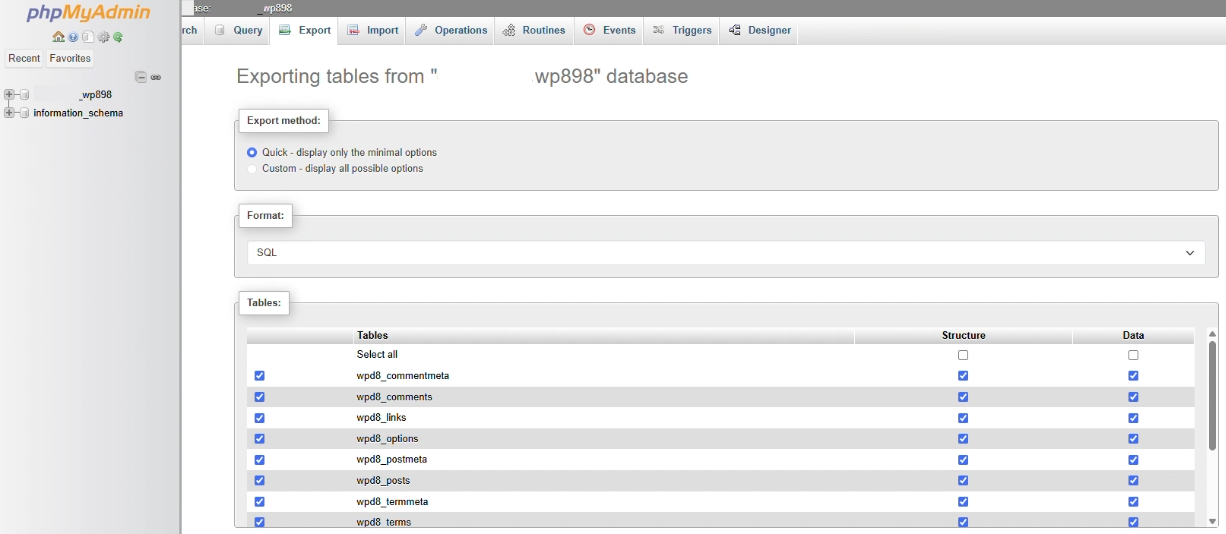The width and height of the screenshot is (1226, 534).
Task: Check Select all Structure checkbox
Action: pos(963,355)
